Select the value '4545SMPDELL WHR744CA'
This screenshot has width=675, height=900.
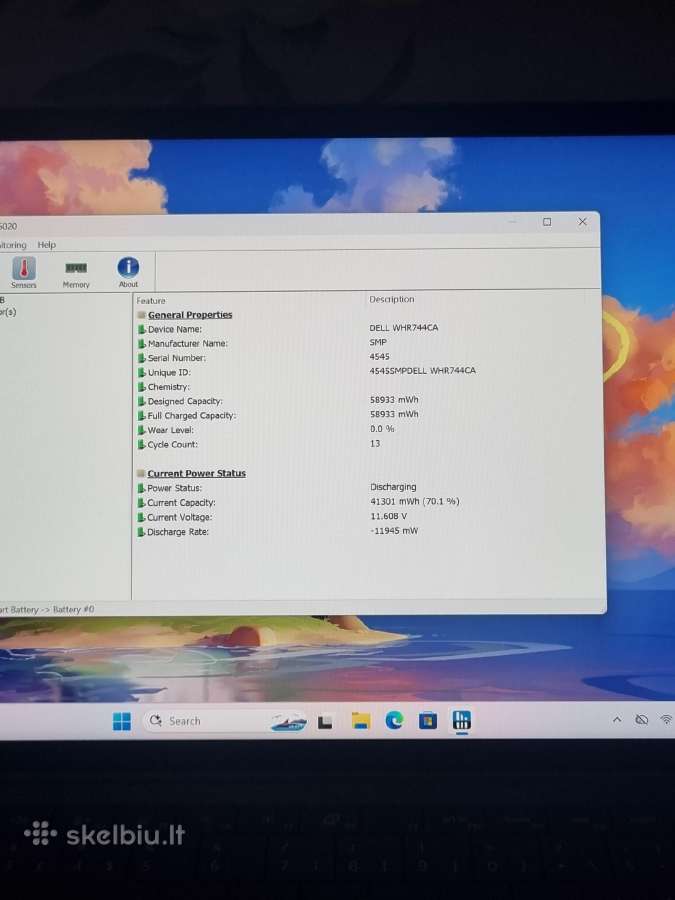(x=422, y=371)
